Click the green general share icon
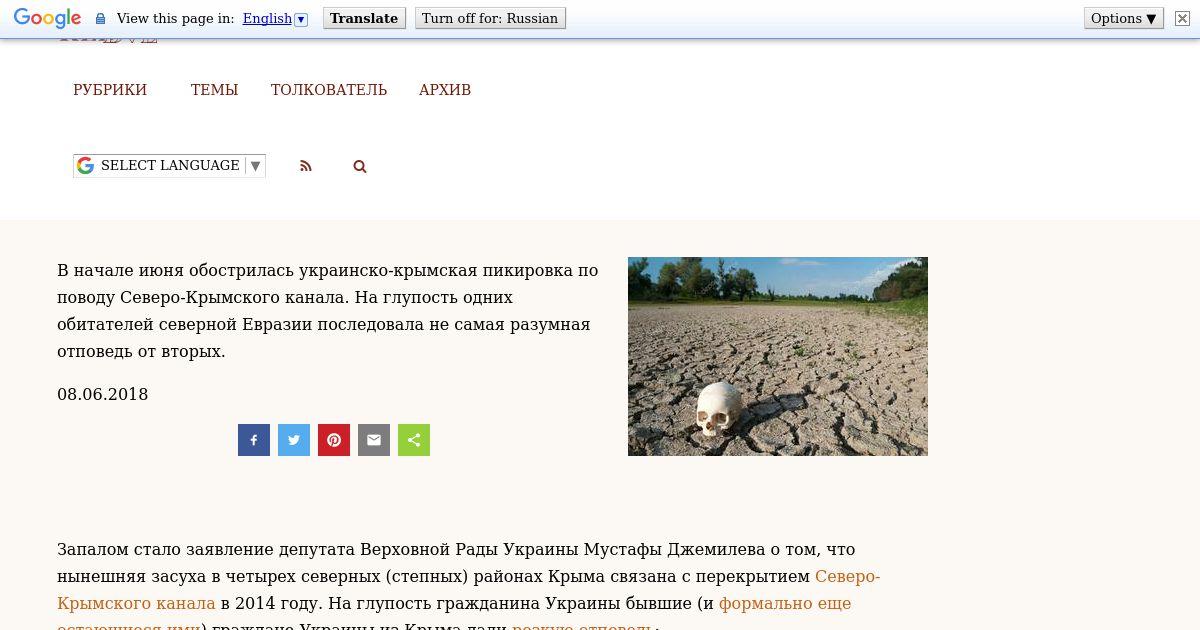Screen dimensions: 1200x630 (414, 440)
